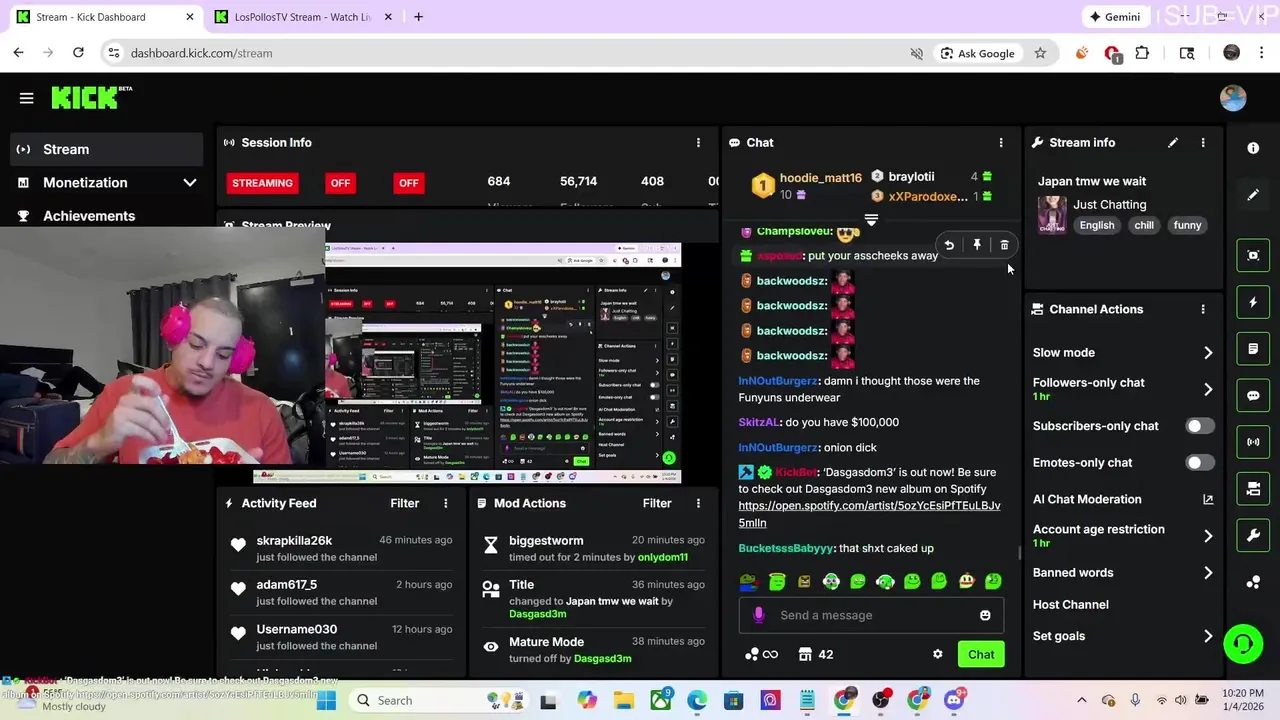Open Mod Actions three-dot menu
1280x720 pixels.
pos(698,503)
